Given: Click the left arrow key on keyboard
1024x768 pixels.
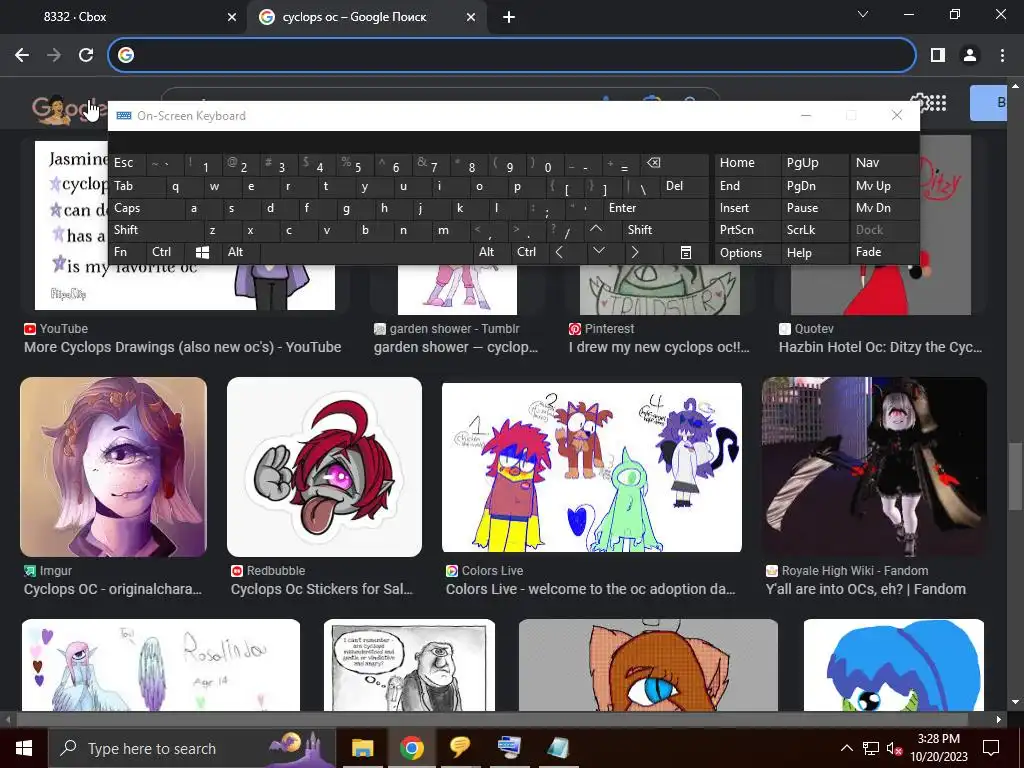Looking at the screenshot, I should coord(559,252).
